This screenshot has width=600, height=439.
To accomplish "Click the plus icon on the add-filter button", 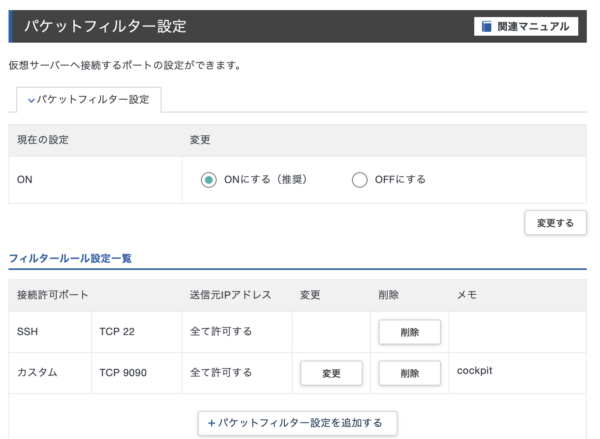I will pyautogui.click(x=212, y=423).
